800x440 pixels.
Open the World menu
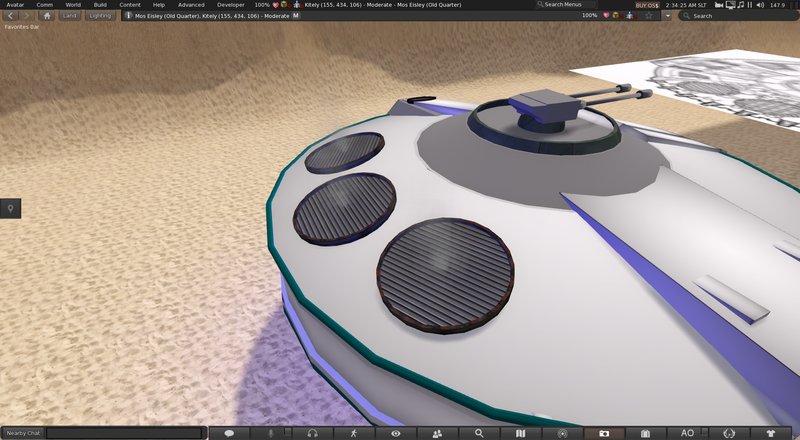click(x=73, y=5)
